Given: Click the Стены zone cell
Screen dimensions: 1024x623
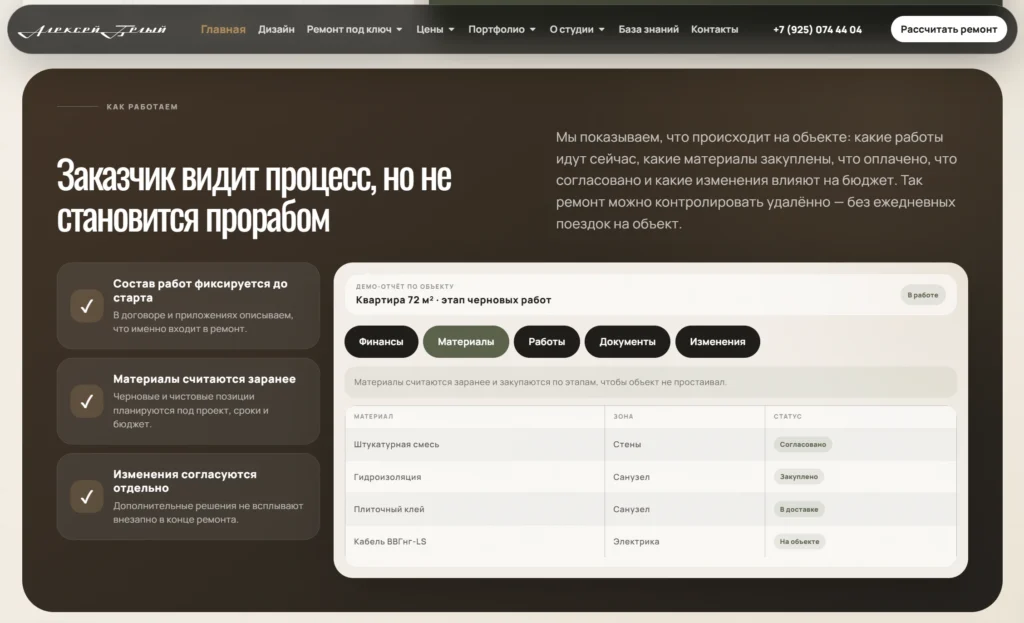Looking at the screenshot, I should coord(684,444).
